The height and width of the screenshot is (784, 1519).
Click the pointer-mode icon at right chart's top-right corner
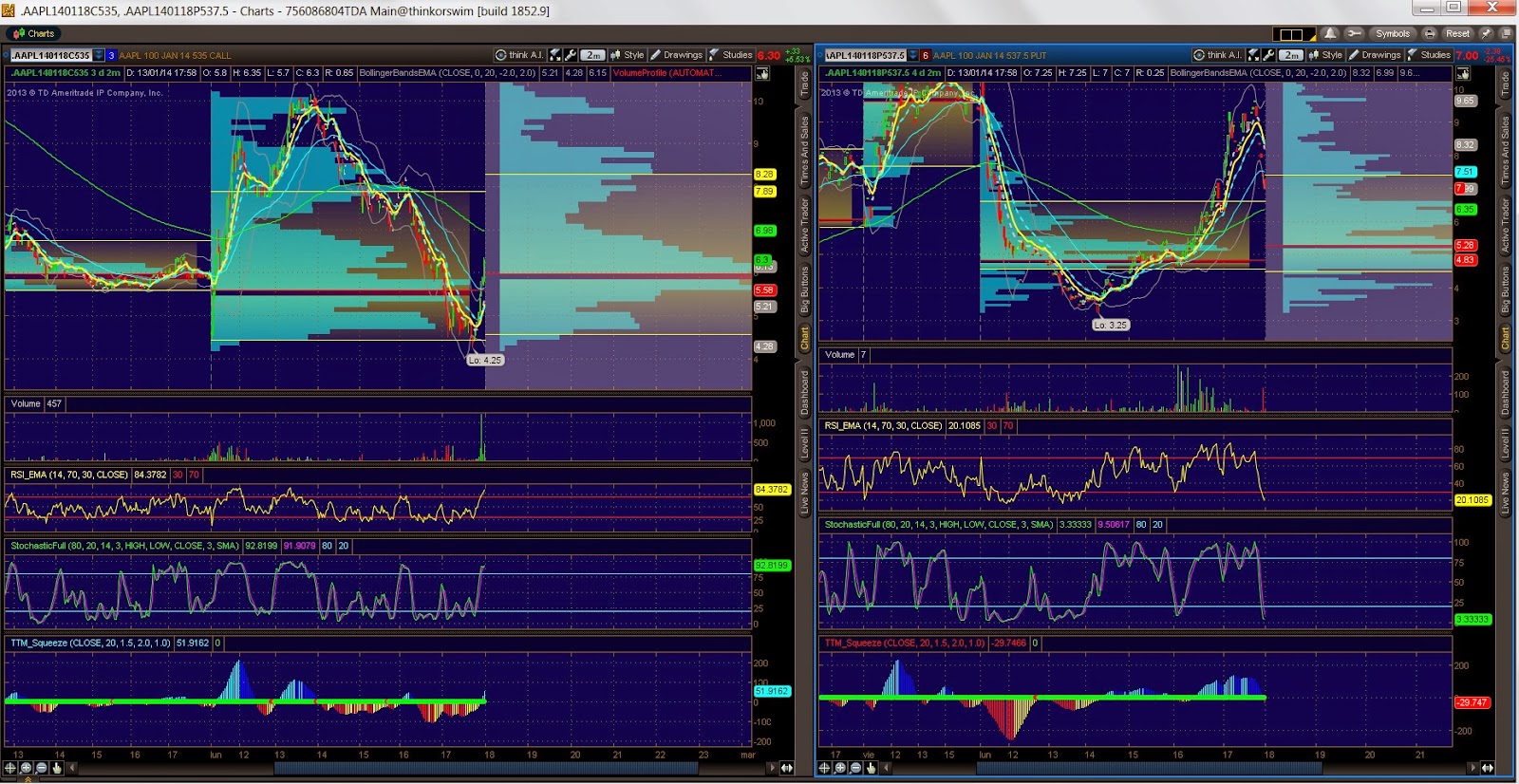[1463, 73]
